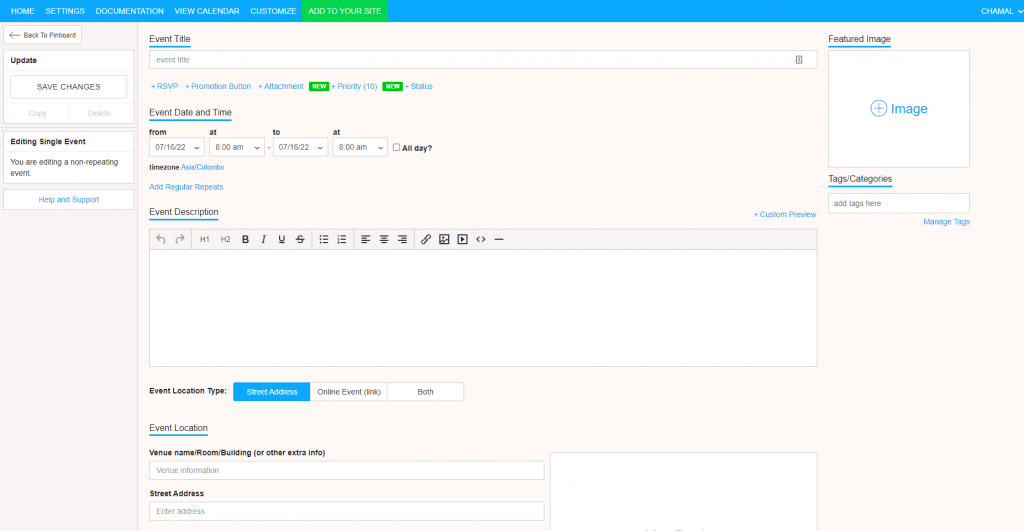
Task: Expand the start time 8:00 am dropdown
Action: [236, 147]
